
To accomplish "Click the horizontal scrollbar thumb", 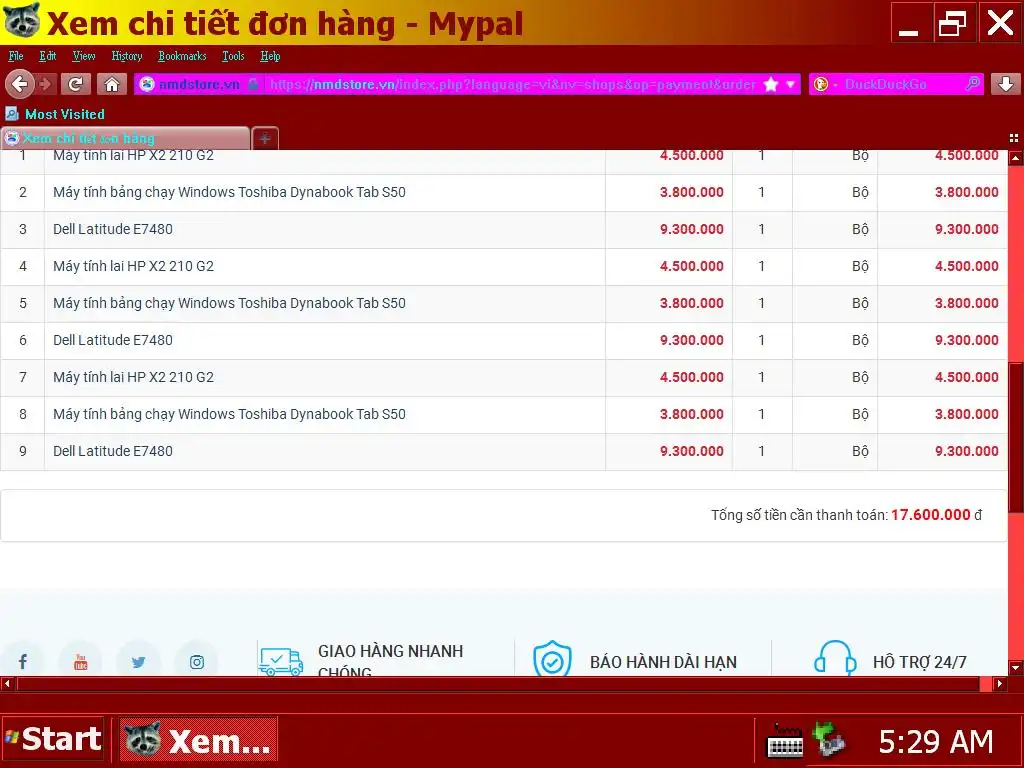I will point(498,684).
